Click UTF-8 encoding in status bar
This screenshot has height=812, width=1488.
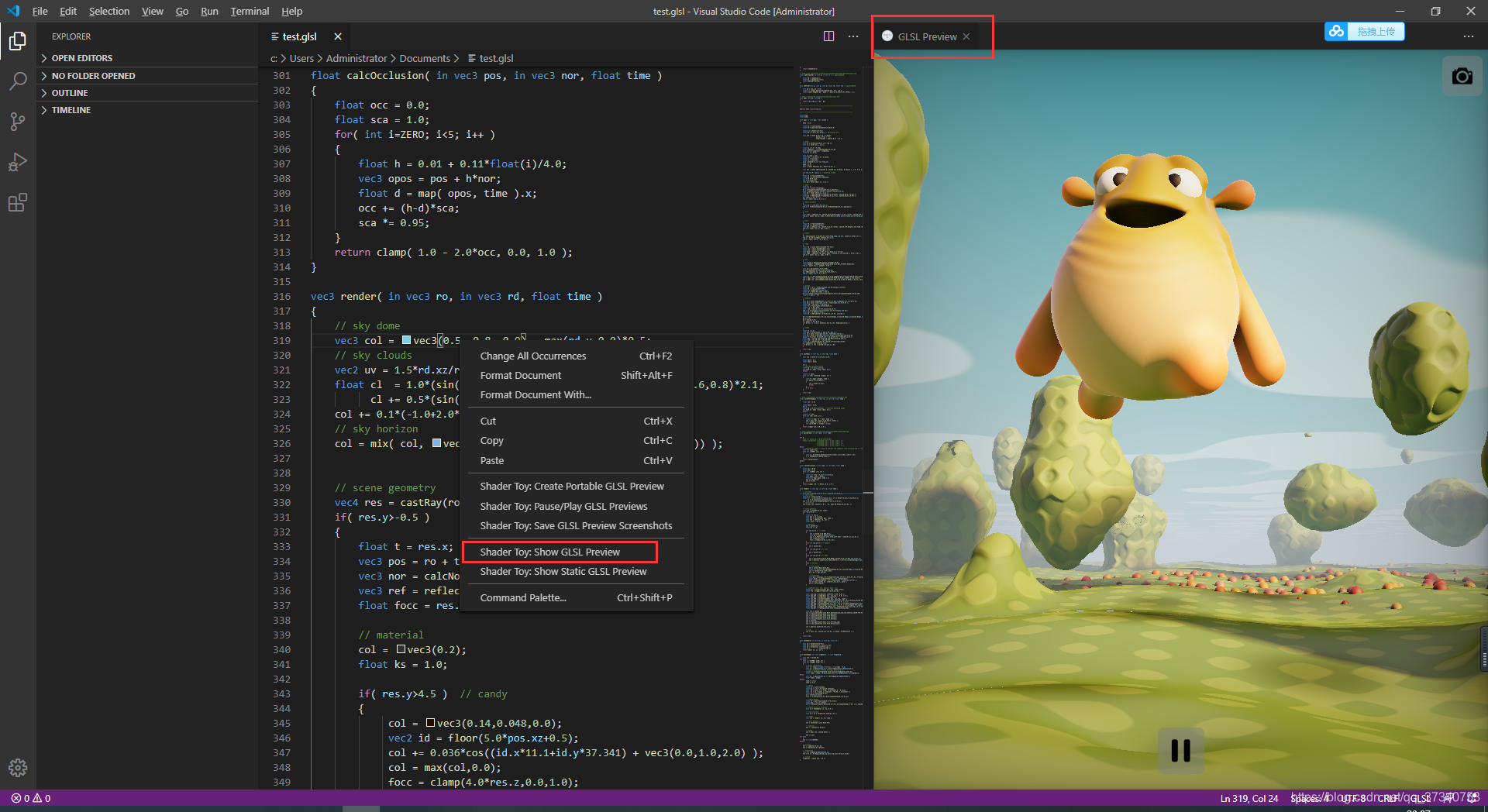pos(1353,799)
